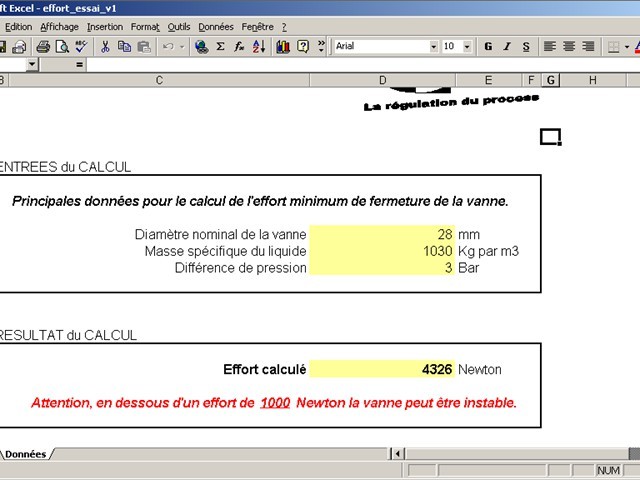640x480 pixels.
Task: Open the Undo history dropdown arrow
Action: (x=182, y=47)
